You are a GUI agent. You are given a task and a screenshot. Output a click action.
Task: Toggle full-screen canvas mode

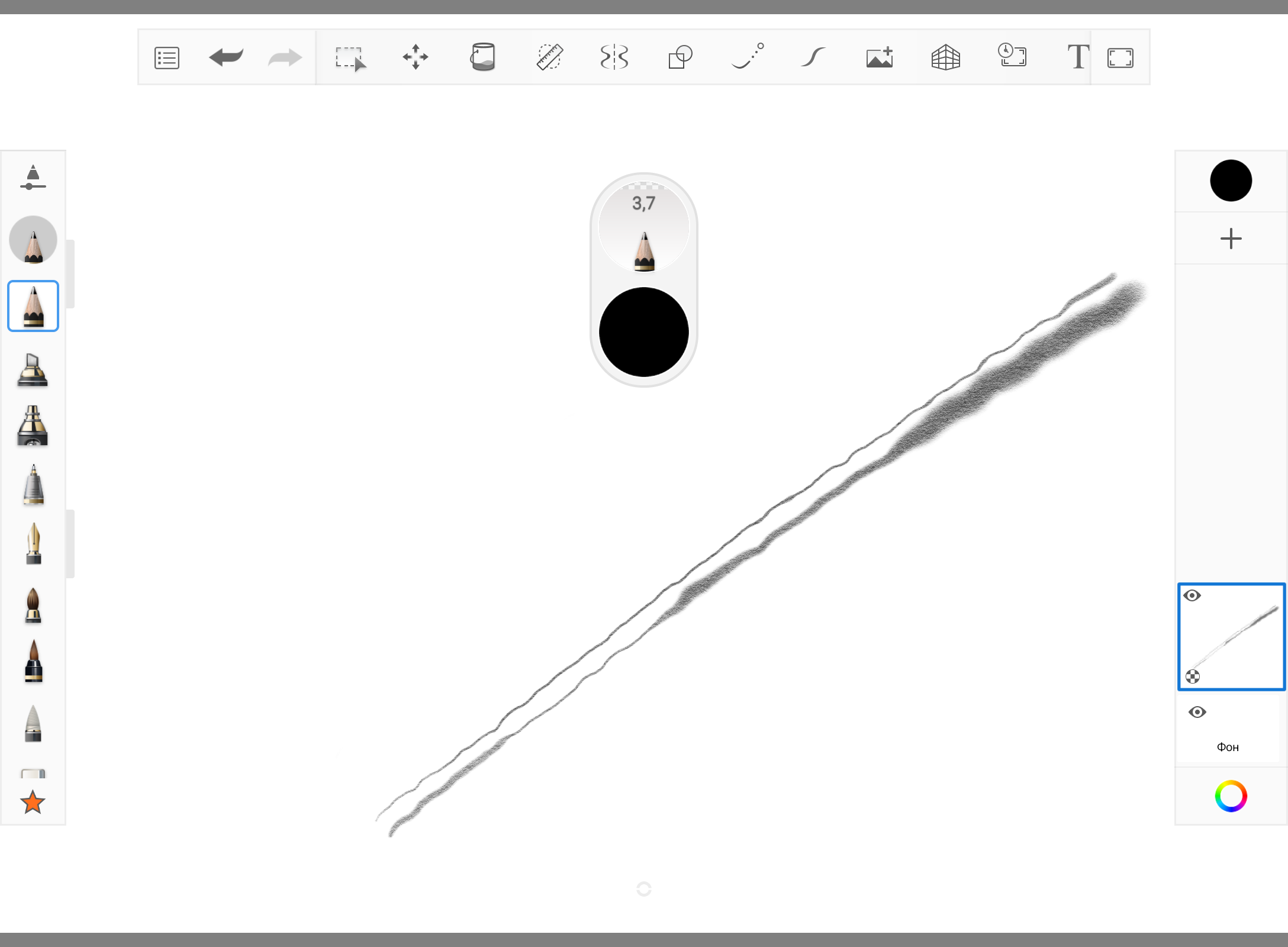1120,58
